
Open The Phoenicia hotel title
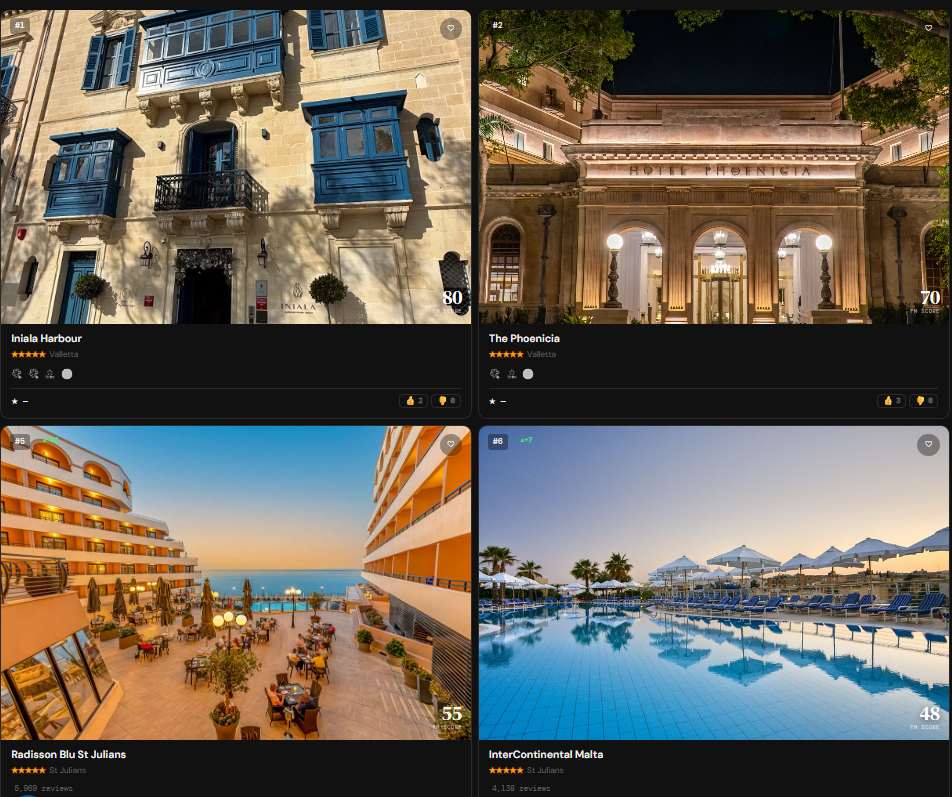click(524, 339)
